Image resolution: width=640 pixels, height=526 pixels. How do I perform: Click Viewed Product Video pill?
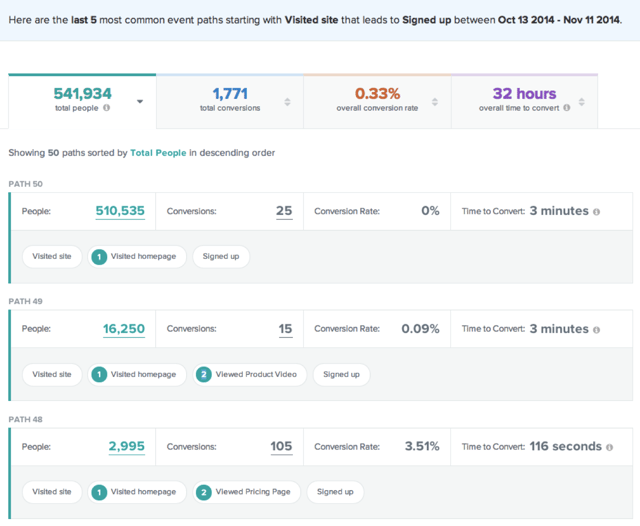tap(249, 375)
